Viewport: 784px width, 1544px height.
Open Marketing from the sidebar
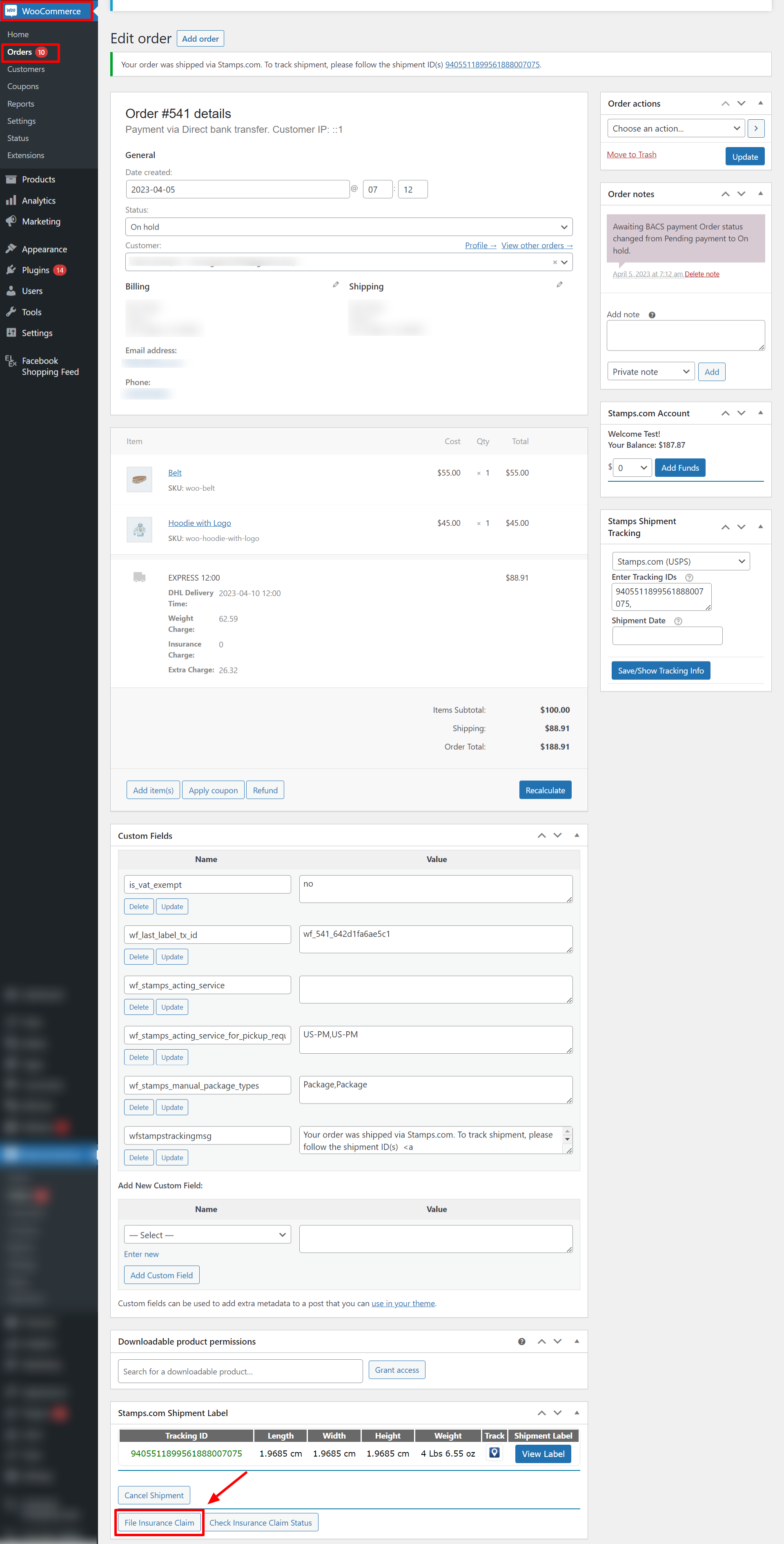(x=41, y=221)
